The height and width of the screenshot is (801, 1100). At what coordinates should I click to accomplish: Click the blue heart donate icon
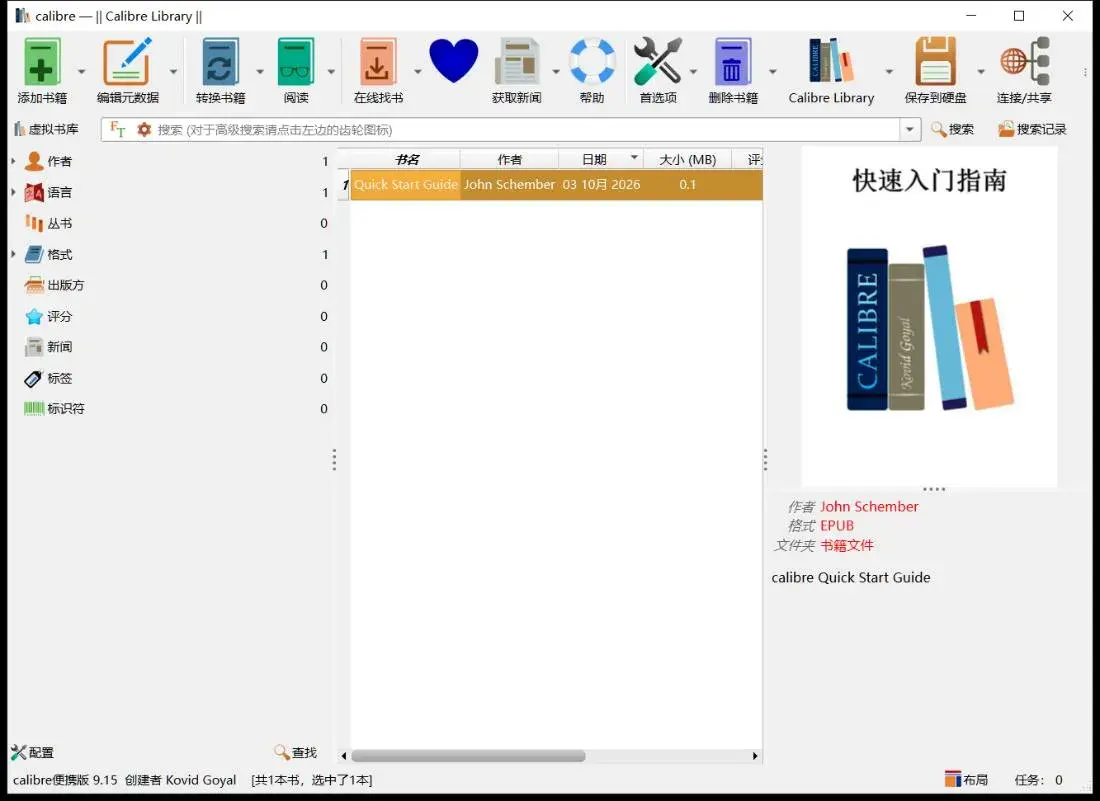(x=453, y=61)
